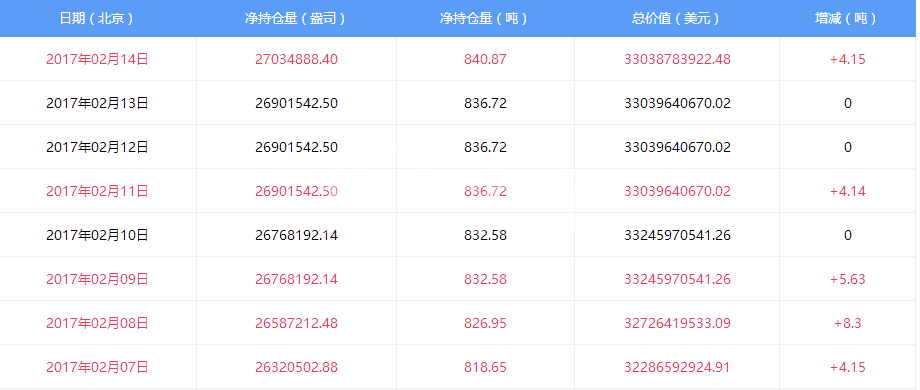Viewport: 920px width, 390px height.
Task: Click the 02月10日 row ounce value 26768192.14
Action: tap(296, 235)
